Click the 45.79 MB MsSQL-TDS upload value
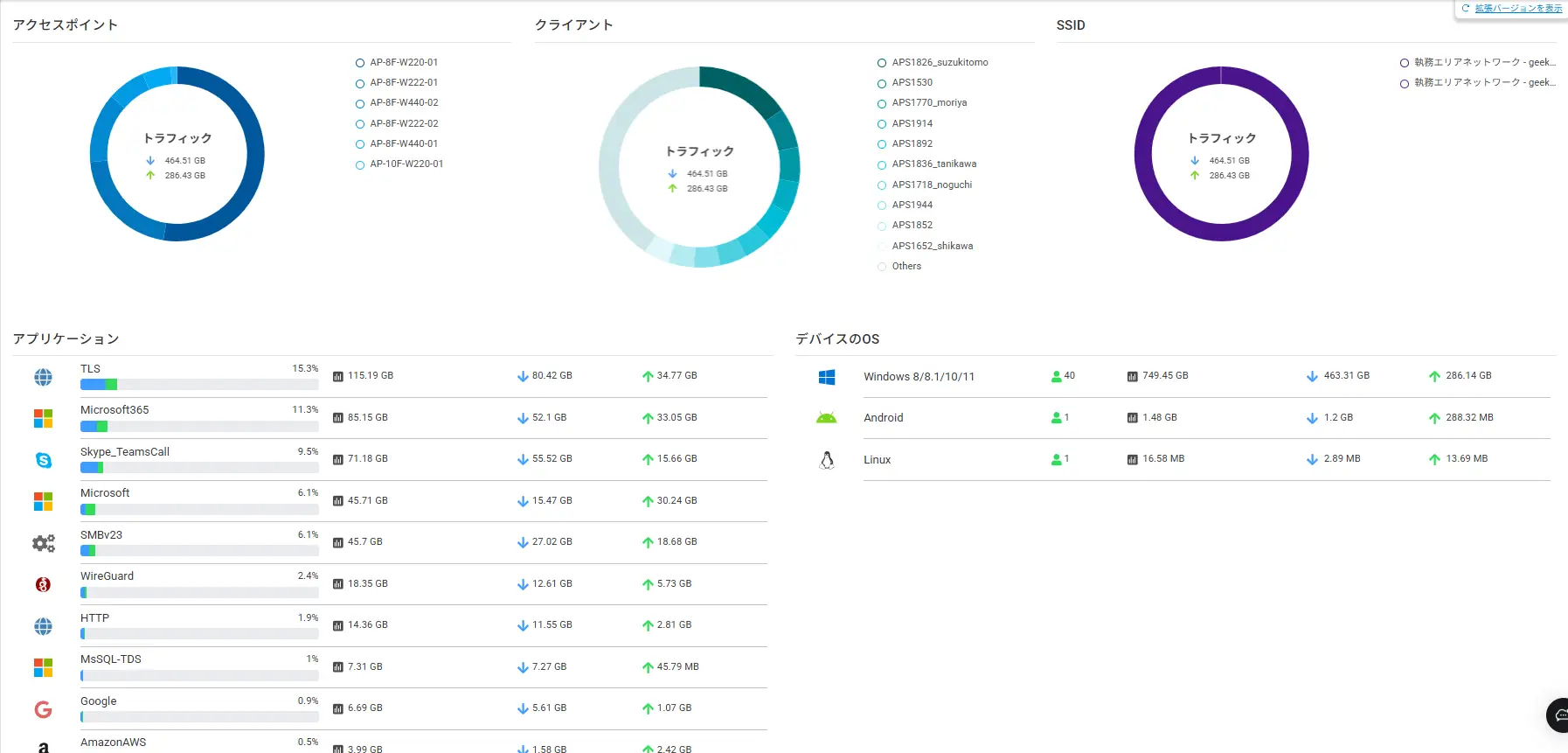1568x753 pixels. click(x=678, y=666)
